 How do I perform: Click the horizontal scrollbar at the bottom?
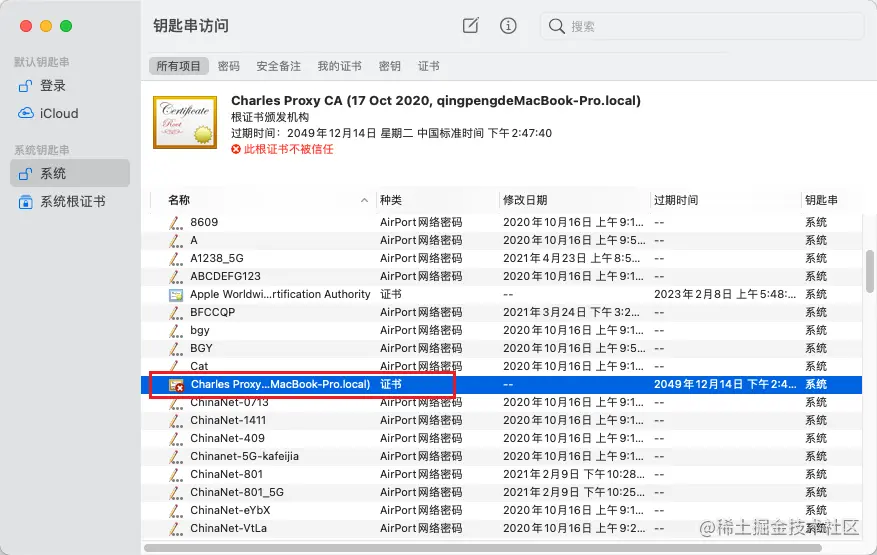click(483, 548)
